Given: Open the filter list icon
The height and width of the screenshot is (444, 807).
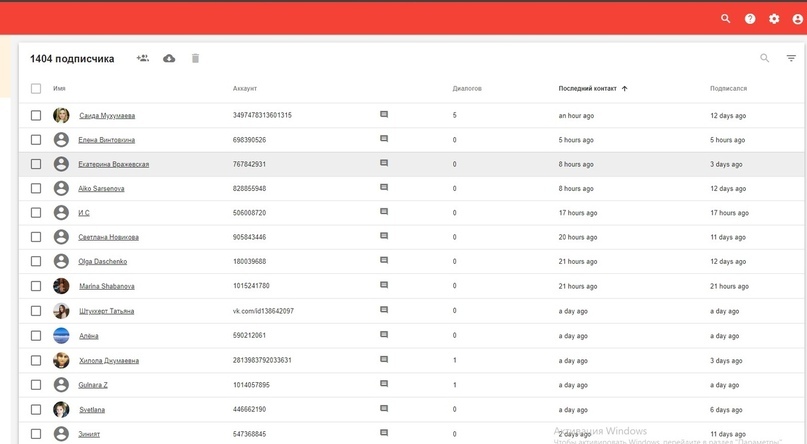Looking at the screenshot, I should pyautogui.click(x=791, y=59).
